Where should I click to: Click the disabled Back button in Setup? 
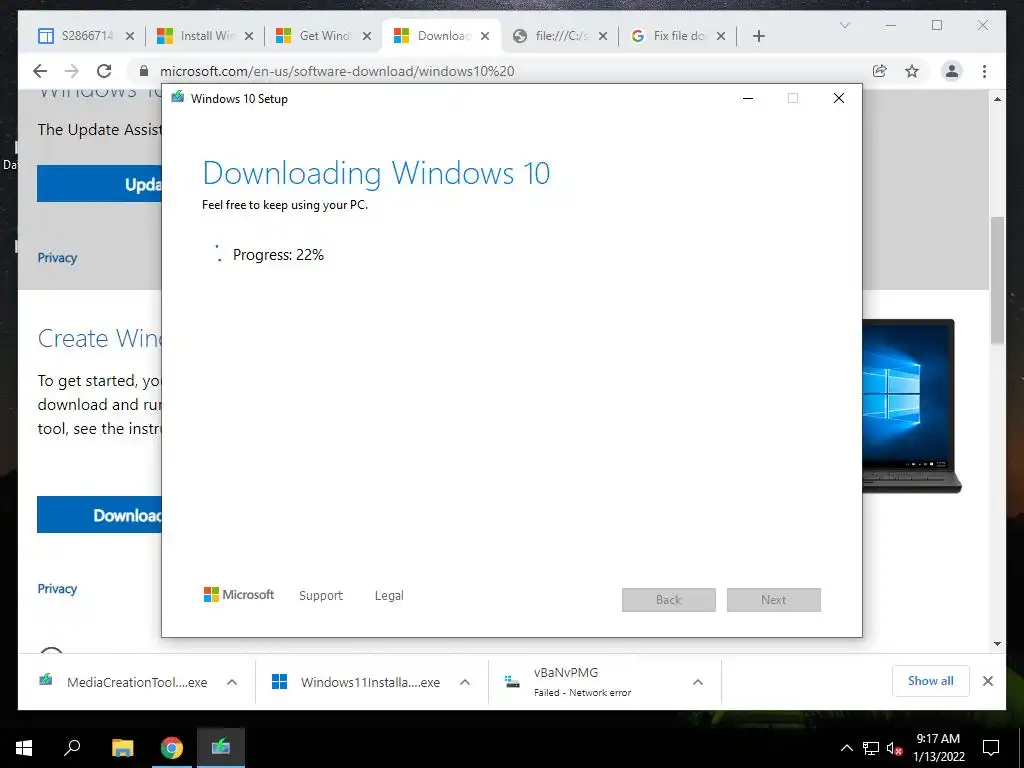pos(669,600)
